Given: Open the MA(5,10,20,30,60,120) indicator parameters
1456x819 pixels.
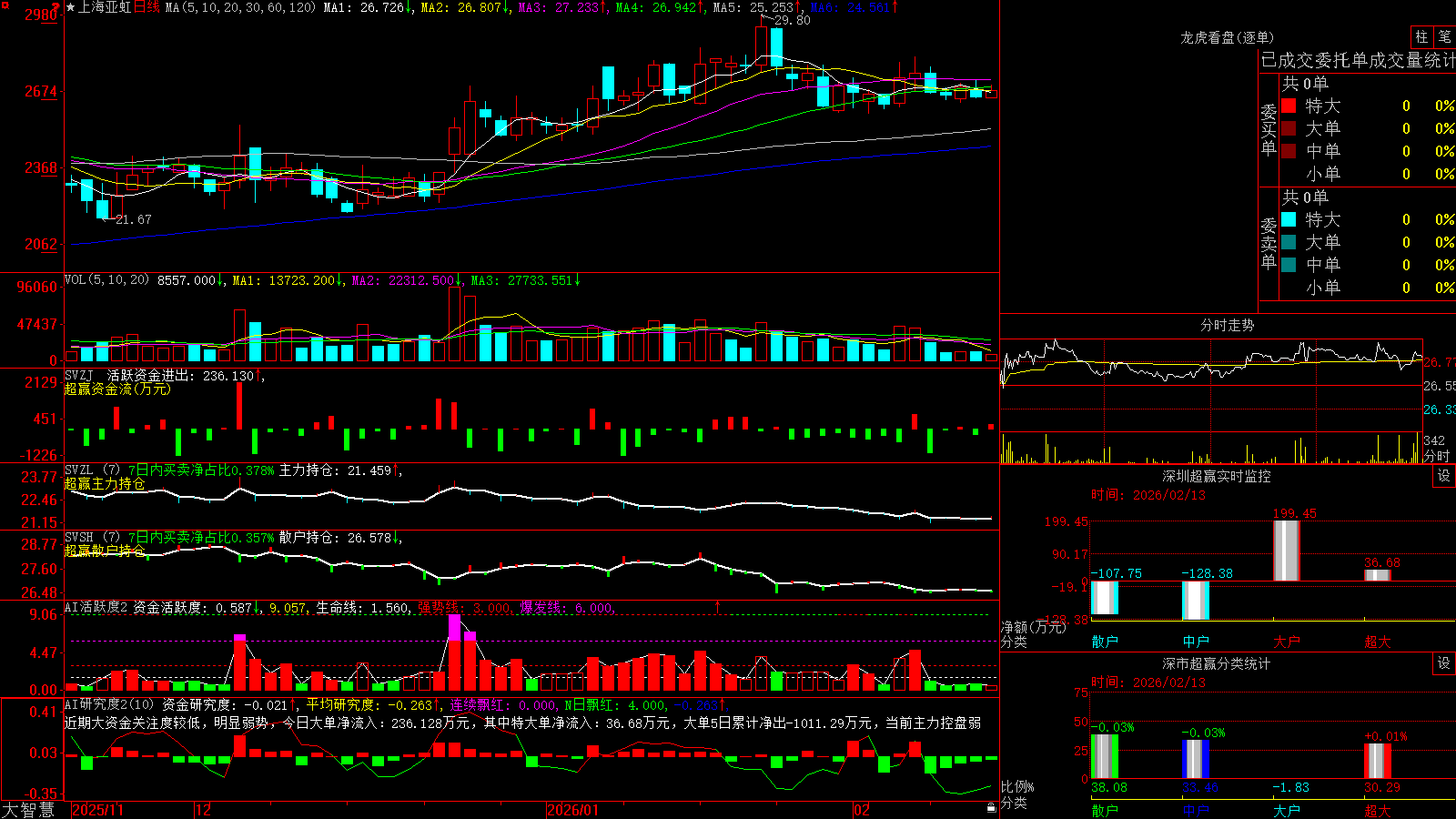Looking at the screenshot, I should click(x=240, y=7).
